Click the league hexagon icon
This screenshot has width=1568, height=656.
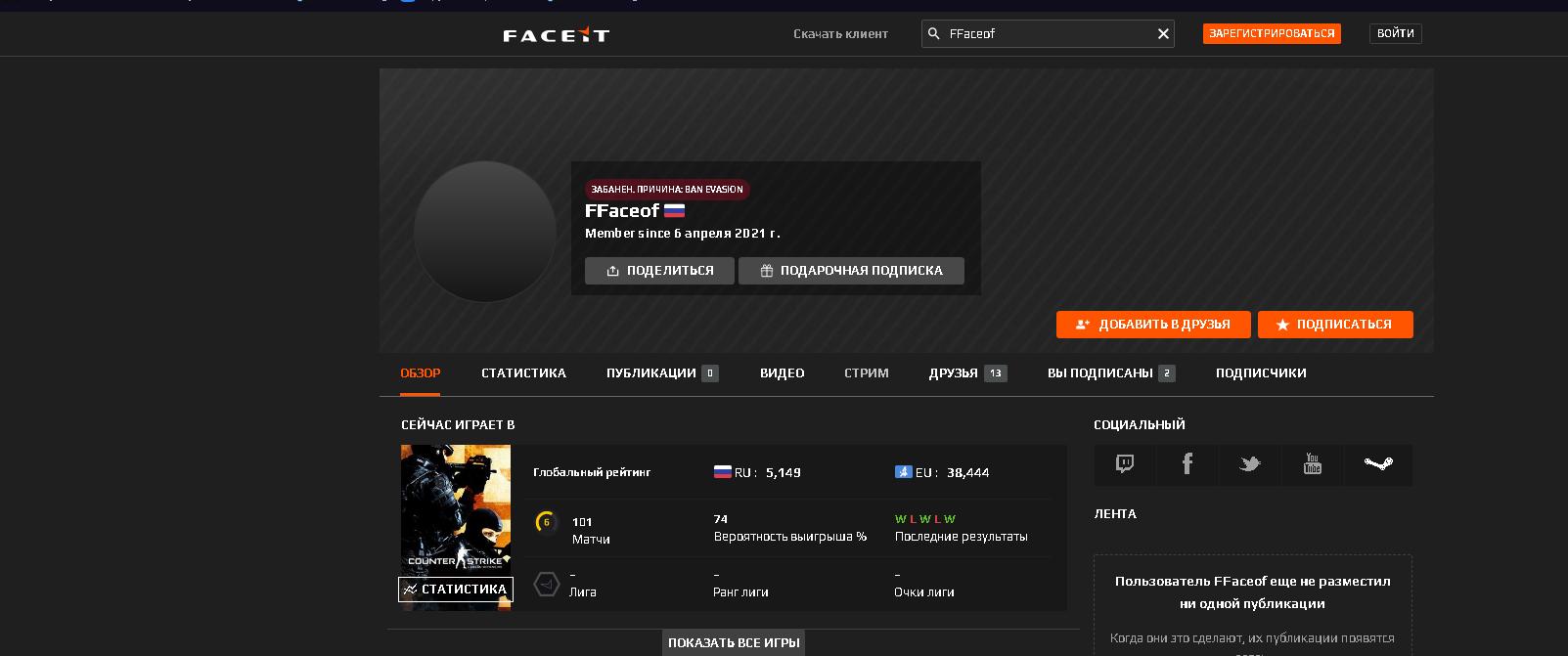[547, 584]
